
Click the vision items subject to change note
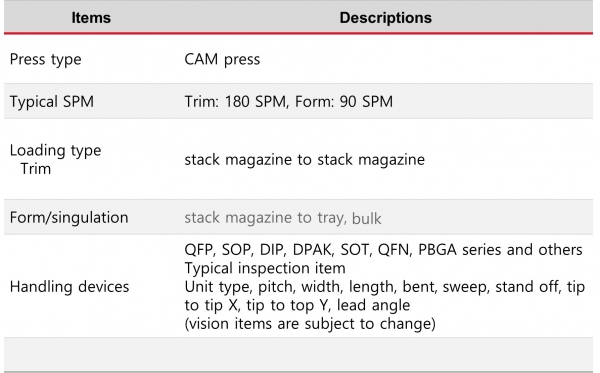pyautogui.click(x=310, y=324)
